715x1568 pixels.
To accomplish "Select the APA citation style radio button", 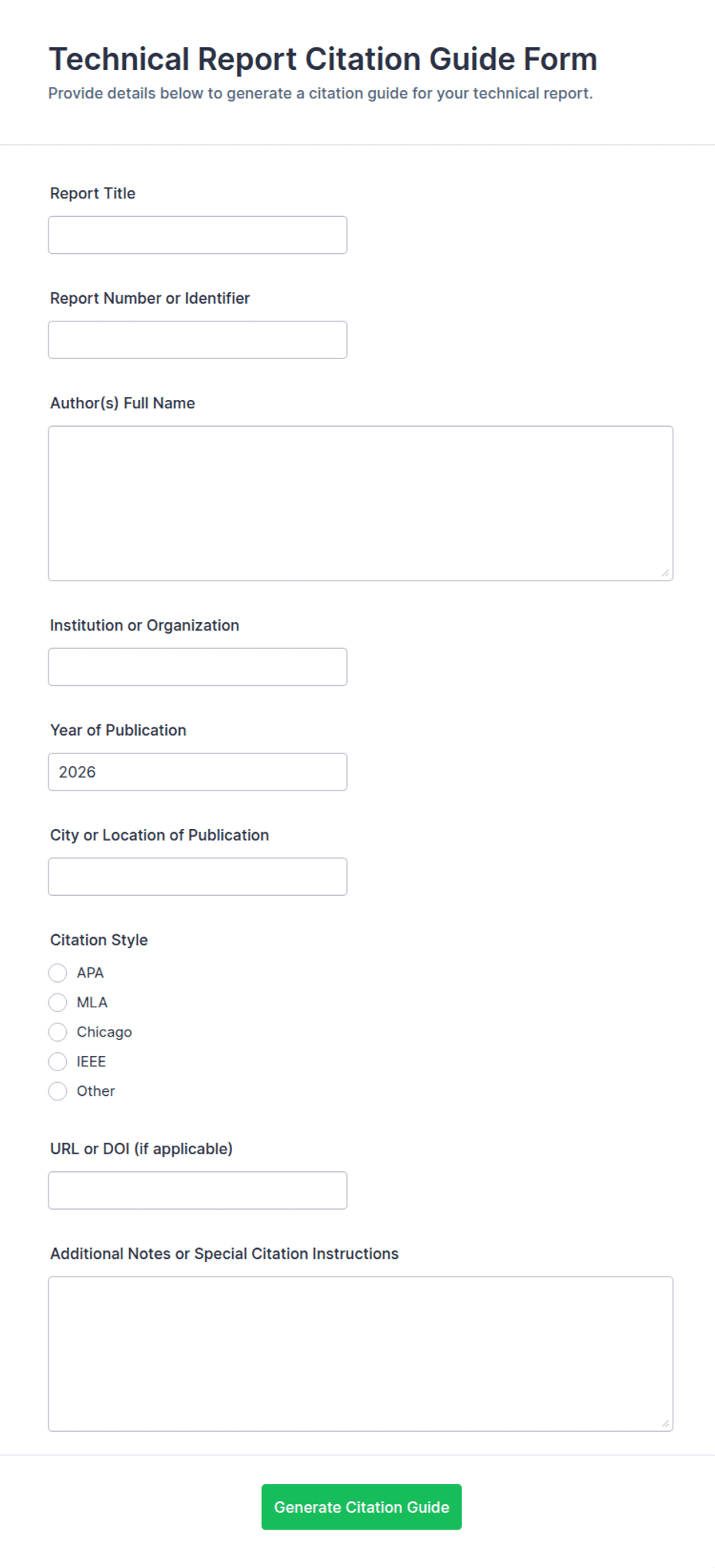I will tap(58, 973).
